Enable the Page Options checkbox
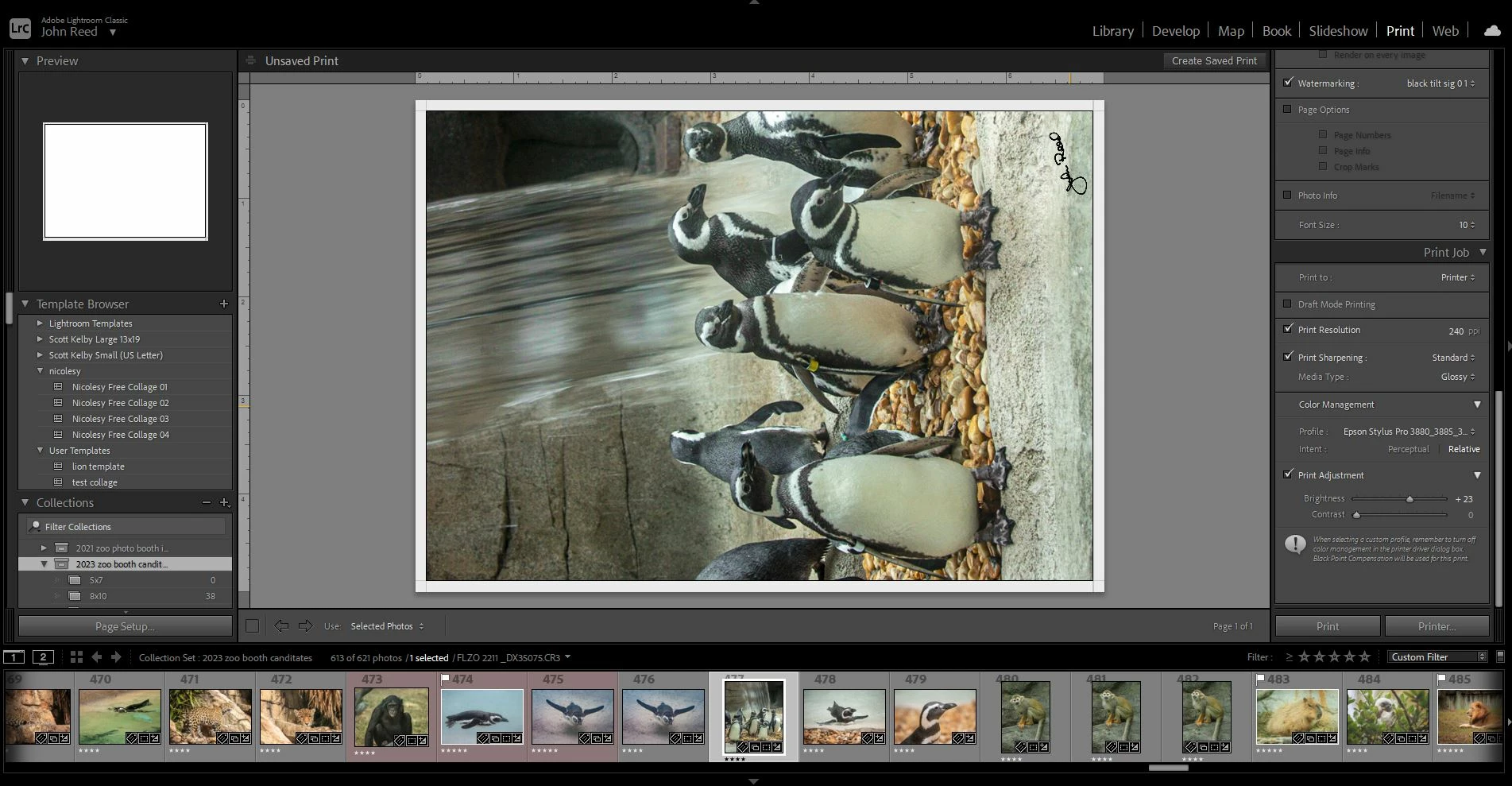 coord(1287,109)
